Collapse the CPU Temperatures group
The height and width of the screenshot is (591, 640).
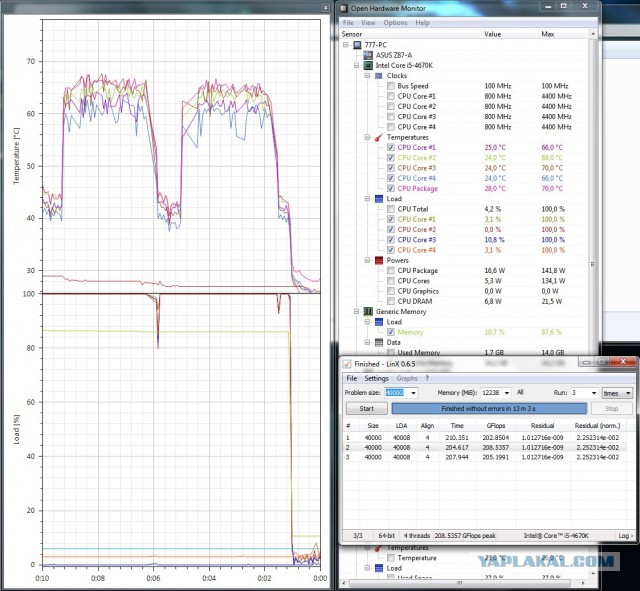pyautogui.click(x=367, y=137)
